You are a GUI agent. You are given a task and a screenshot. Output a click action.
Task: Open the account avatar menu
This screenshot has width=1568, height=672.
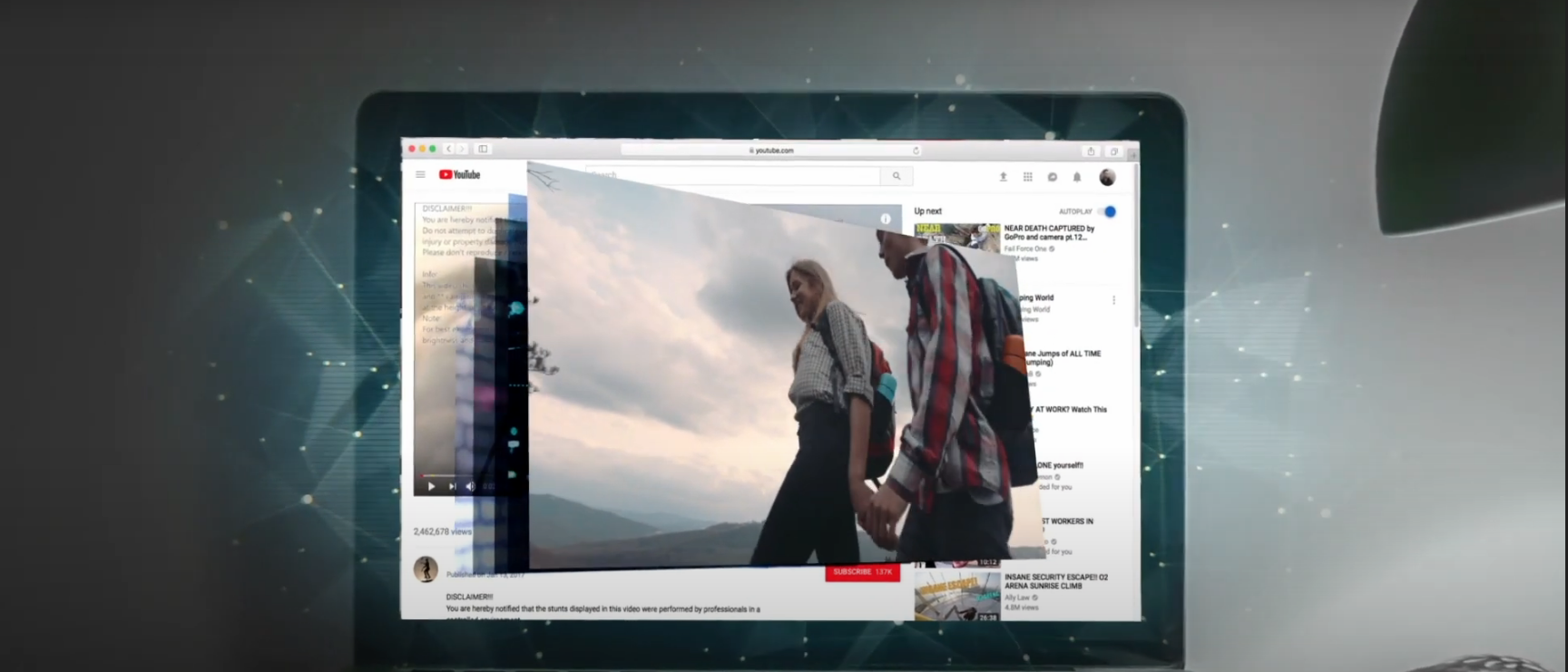(1107, 177)
